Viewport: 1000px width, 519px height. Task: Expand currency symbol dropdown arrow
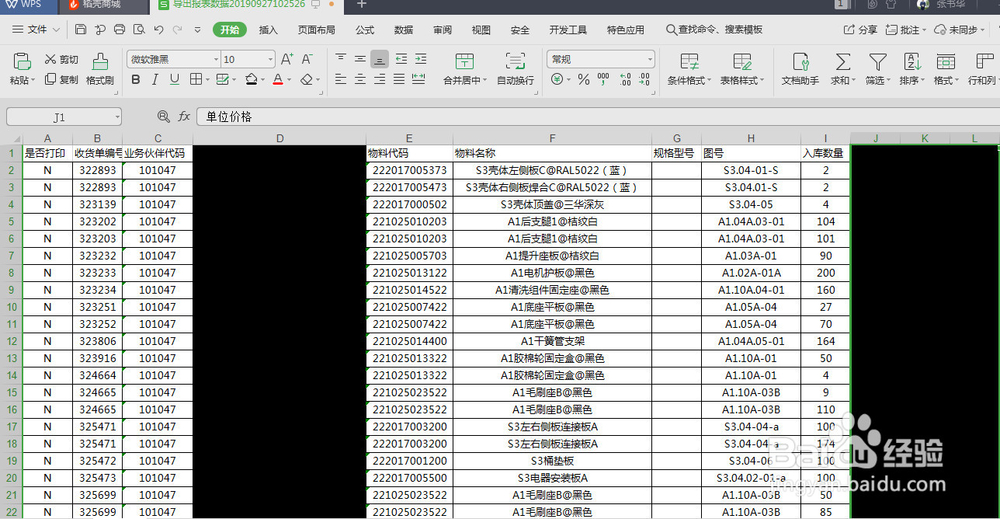tap(569, 80)
